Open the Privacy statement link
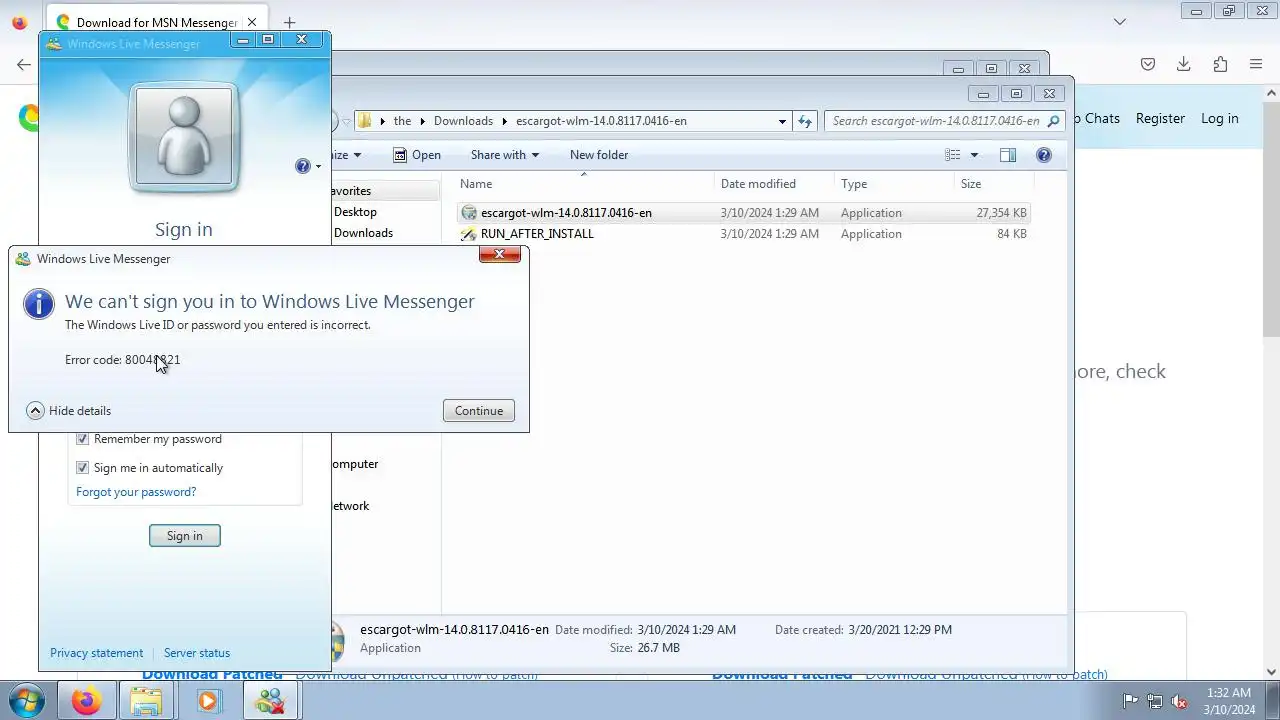 (x=96, y=653)
